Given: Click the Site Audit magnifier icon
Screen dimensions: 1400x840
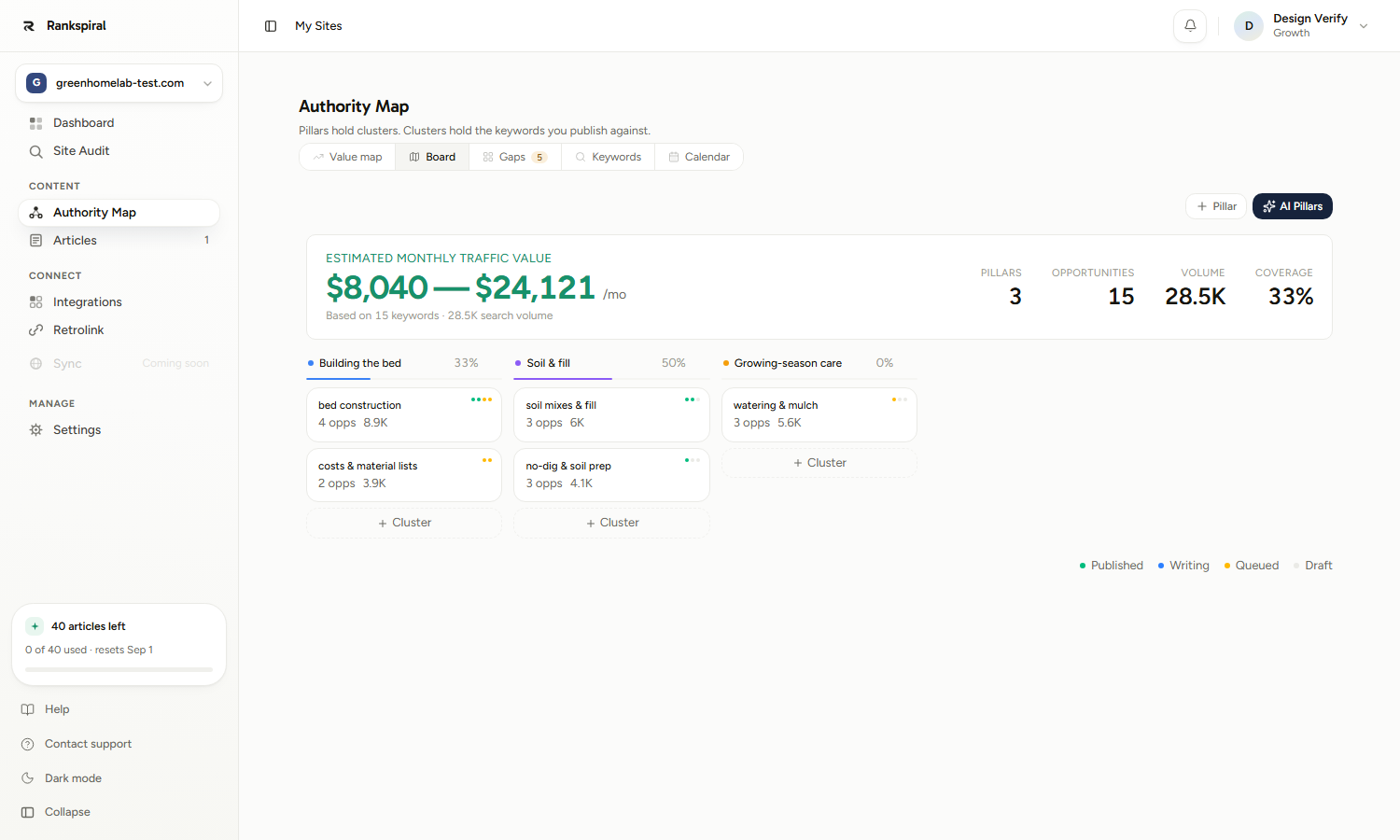Looking at the screenshot, I should coord(36,151).
